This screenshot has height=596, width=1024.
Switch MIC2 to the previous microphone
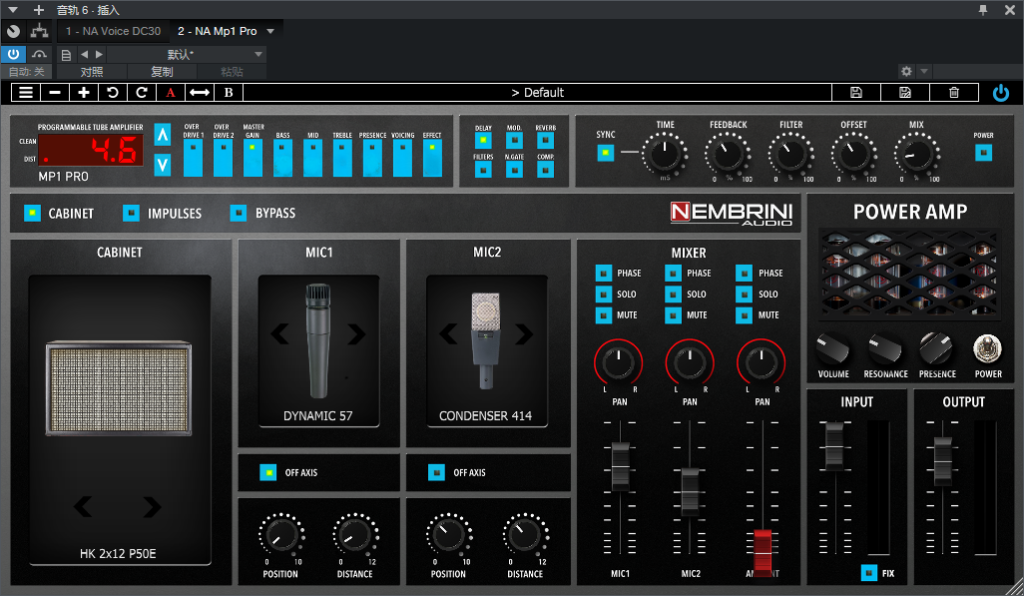click(448, 334)
